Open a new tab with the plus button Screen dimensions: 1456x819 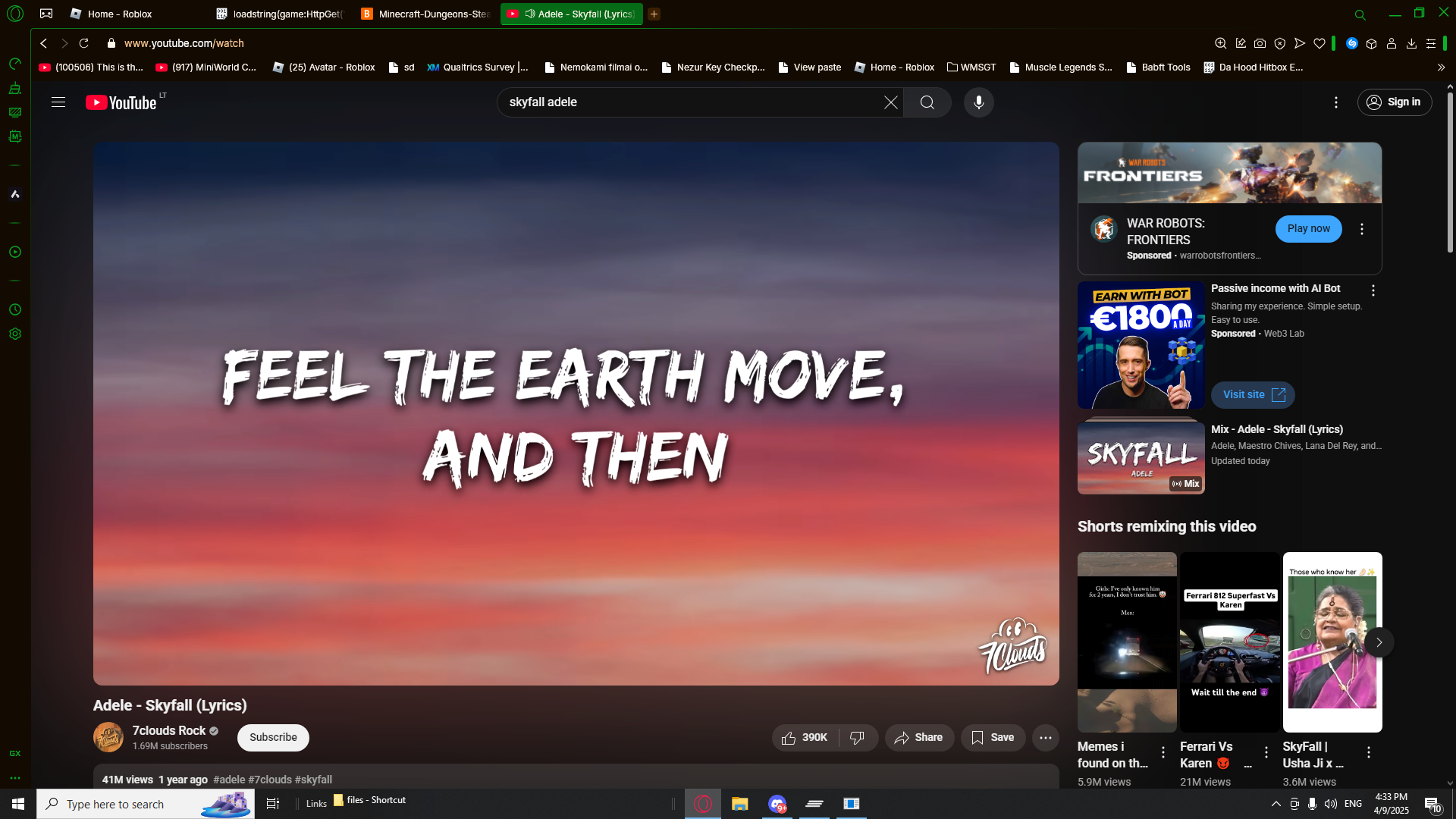(654, 14)
